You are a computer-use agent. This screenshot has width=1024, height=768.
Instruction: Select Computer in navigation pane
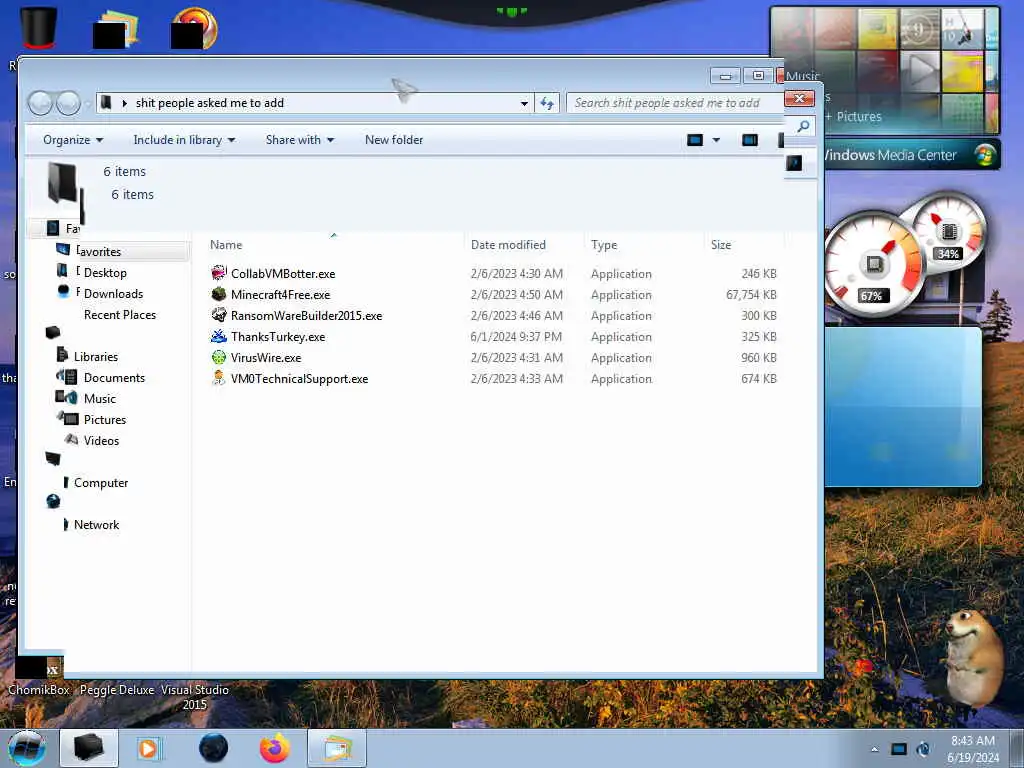[101, 483]
